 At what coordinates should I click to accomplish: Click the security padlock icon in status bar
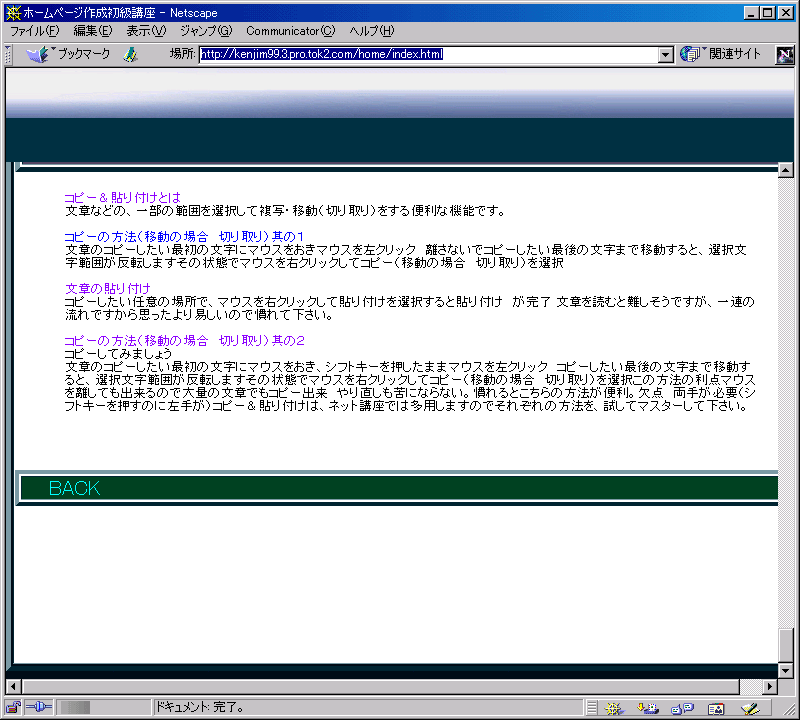pyautogui.click(x=13, y=707)
